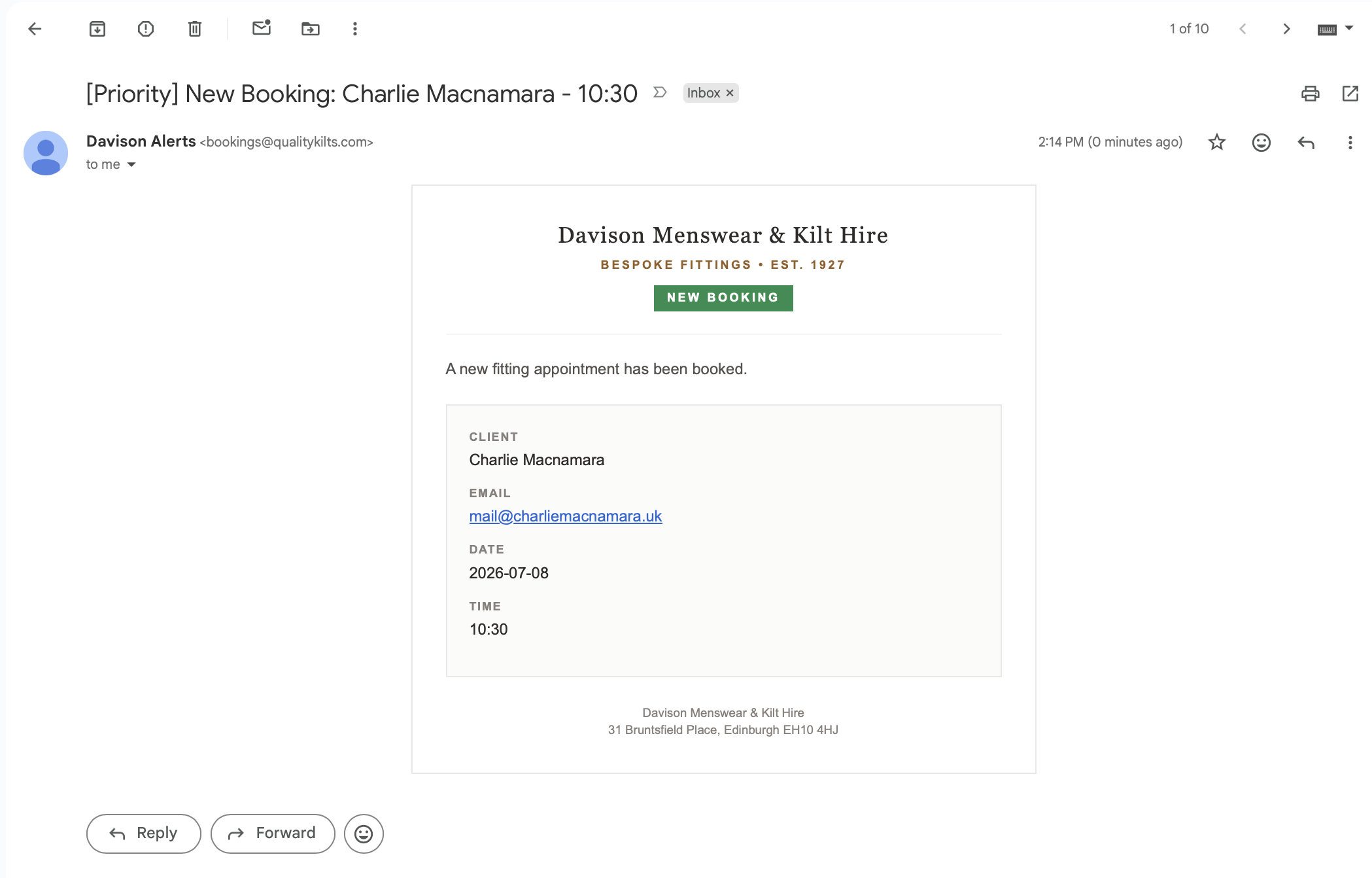This screenshot has width=1372, height=878.
Task: Click the bookings@qualitykilts.com sender address
Action: 286,142
